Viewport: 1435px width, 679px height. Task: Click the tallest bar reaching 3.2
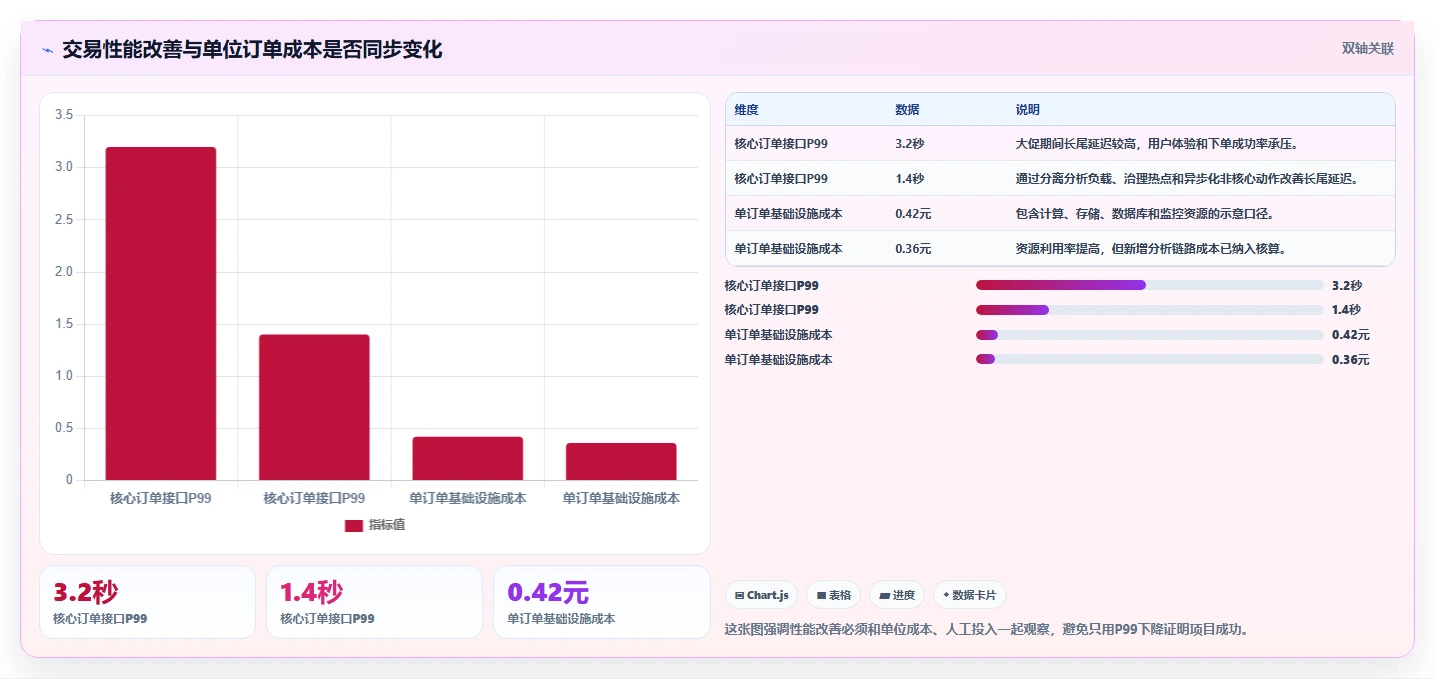(161, 314)
